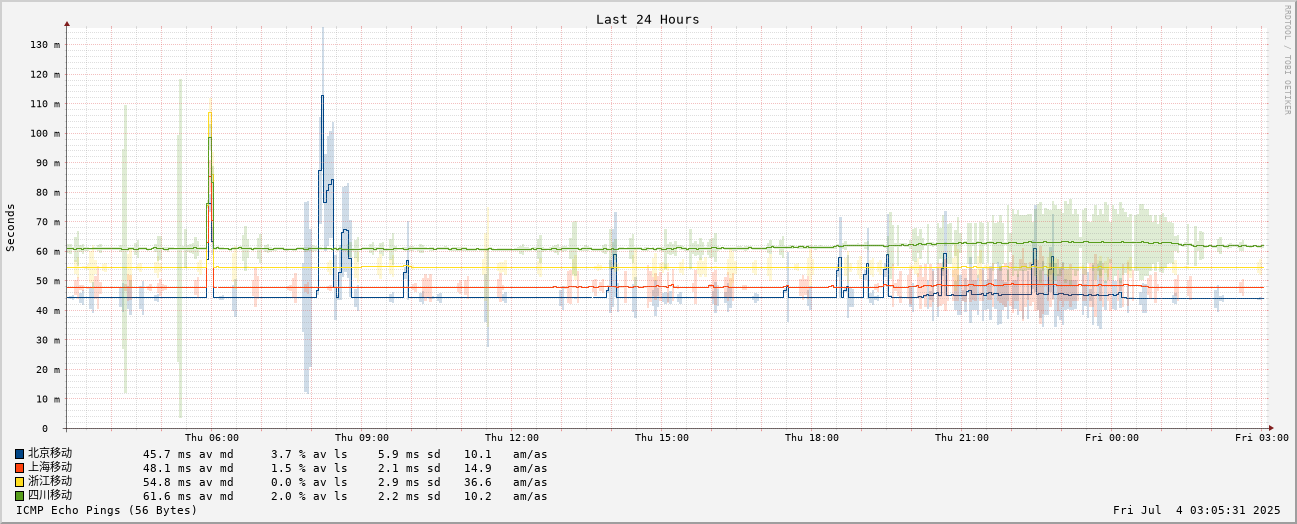Viewport: 1297px width, 524px height.
Task: Click the '14.9' am/as ratio value
Action: pos(477,468)
